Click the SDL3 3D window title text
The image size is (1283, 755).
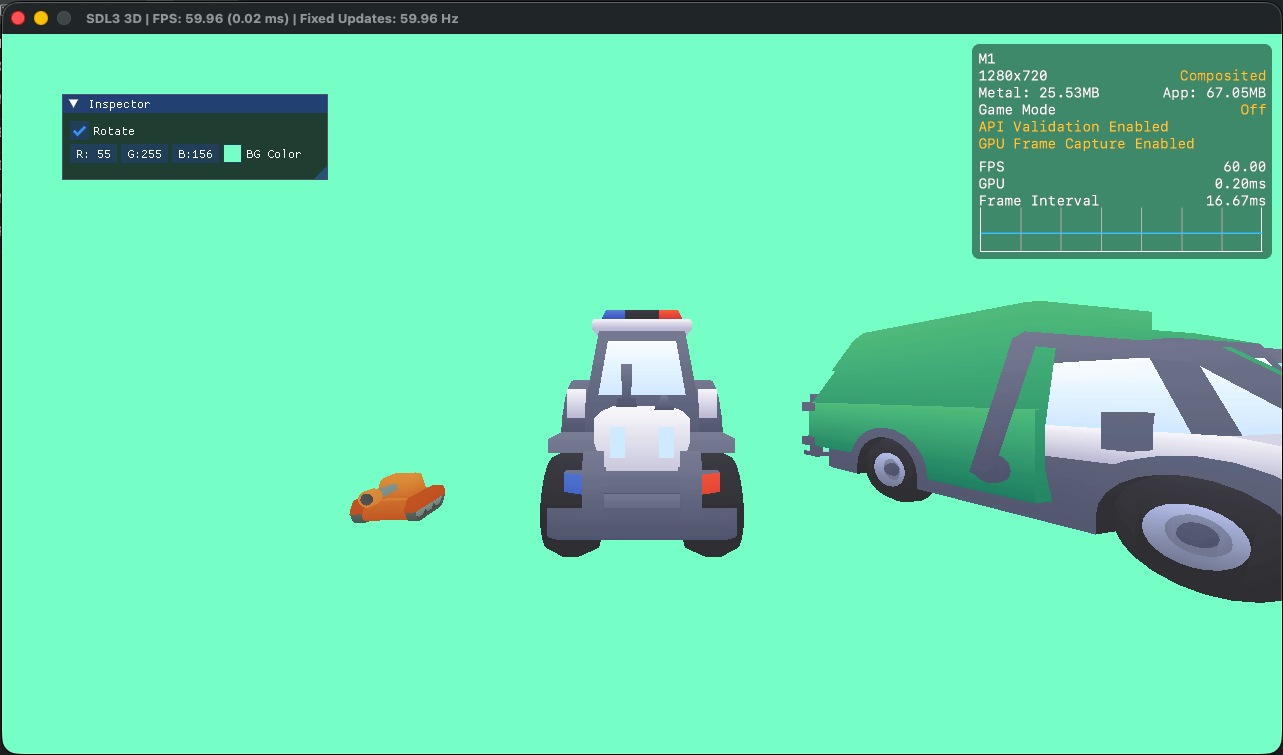pos(272,18)
